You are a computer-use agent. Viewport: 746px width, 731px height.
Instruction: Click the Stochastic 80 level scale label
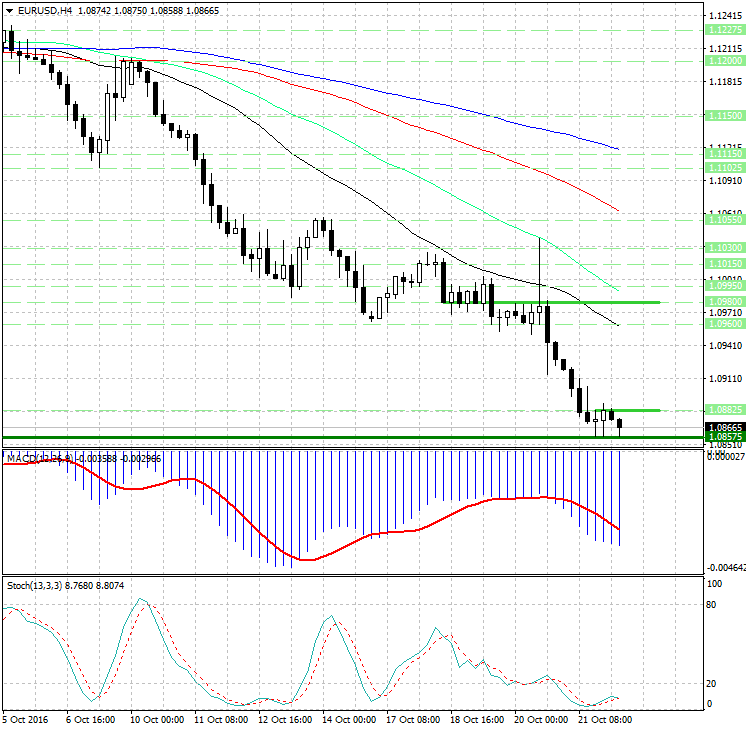(x=714, y=604)
